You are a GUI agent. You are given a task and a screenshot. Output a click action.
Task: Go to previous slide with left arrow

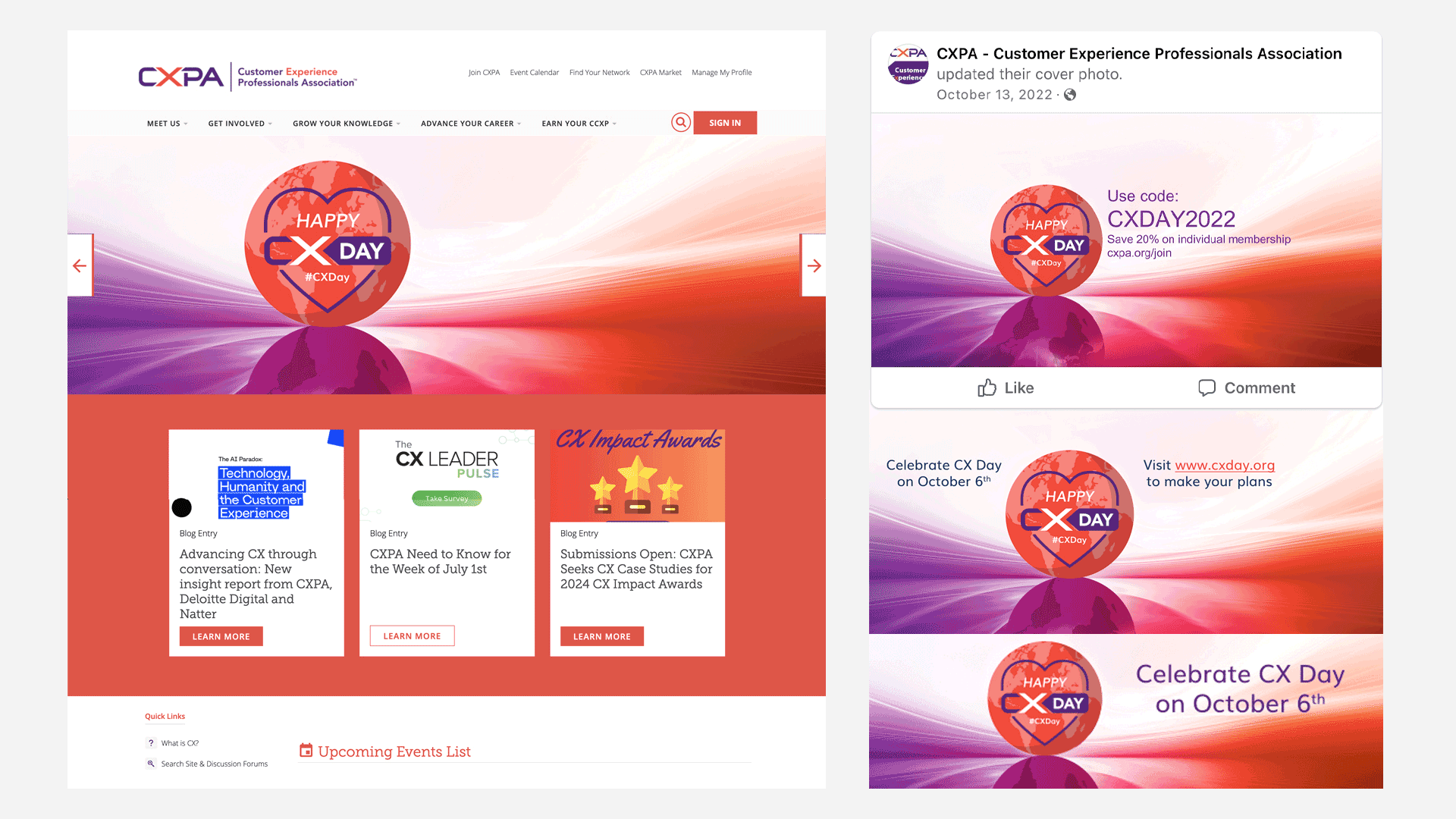[x=80, y=265]
